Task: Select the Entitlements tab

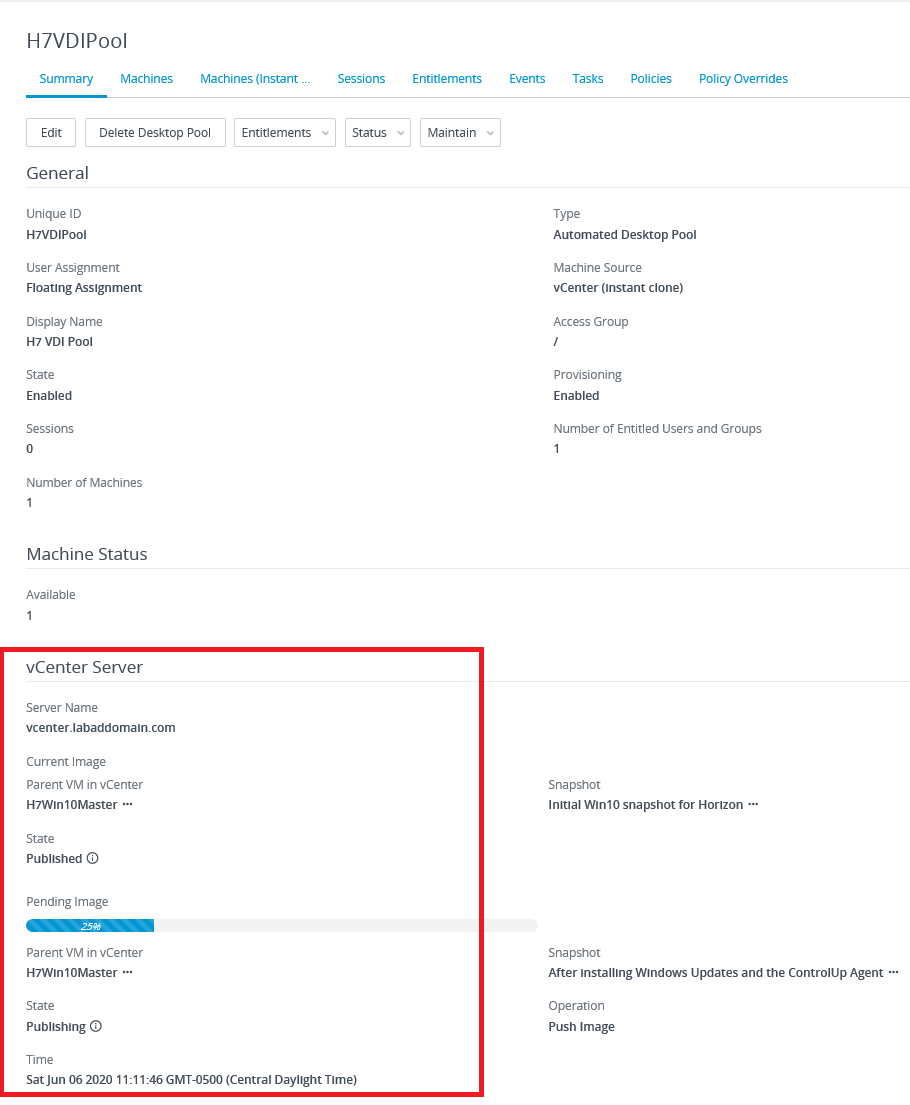Action: pos(447,79)
